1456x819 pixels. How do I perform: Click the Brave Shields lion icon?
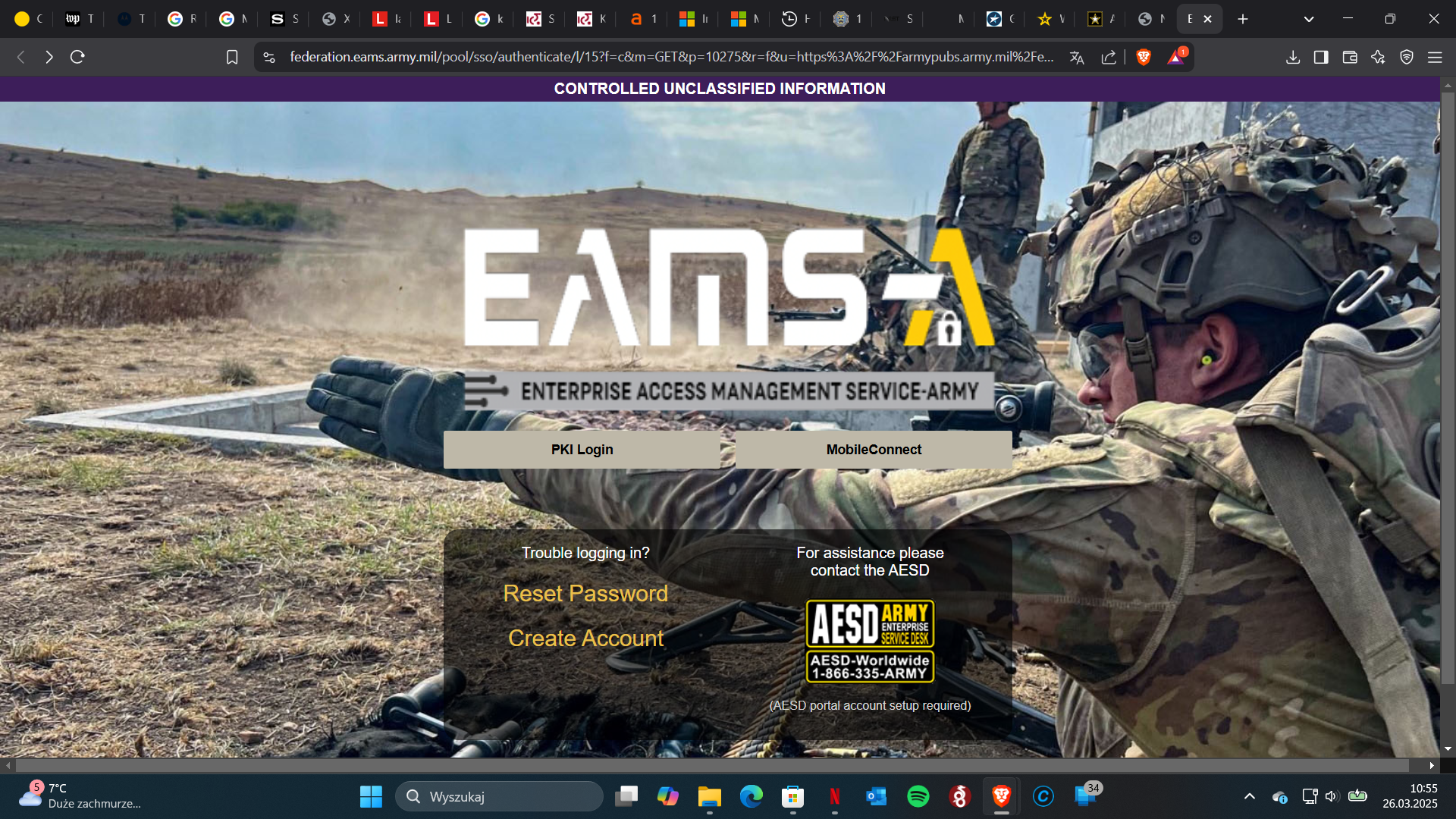click(1144, 57)
